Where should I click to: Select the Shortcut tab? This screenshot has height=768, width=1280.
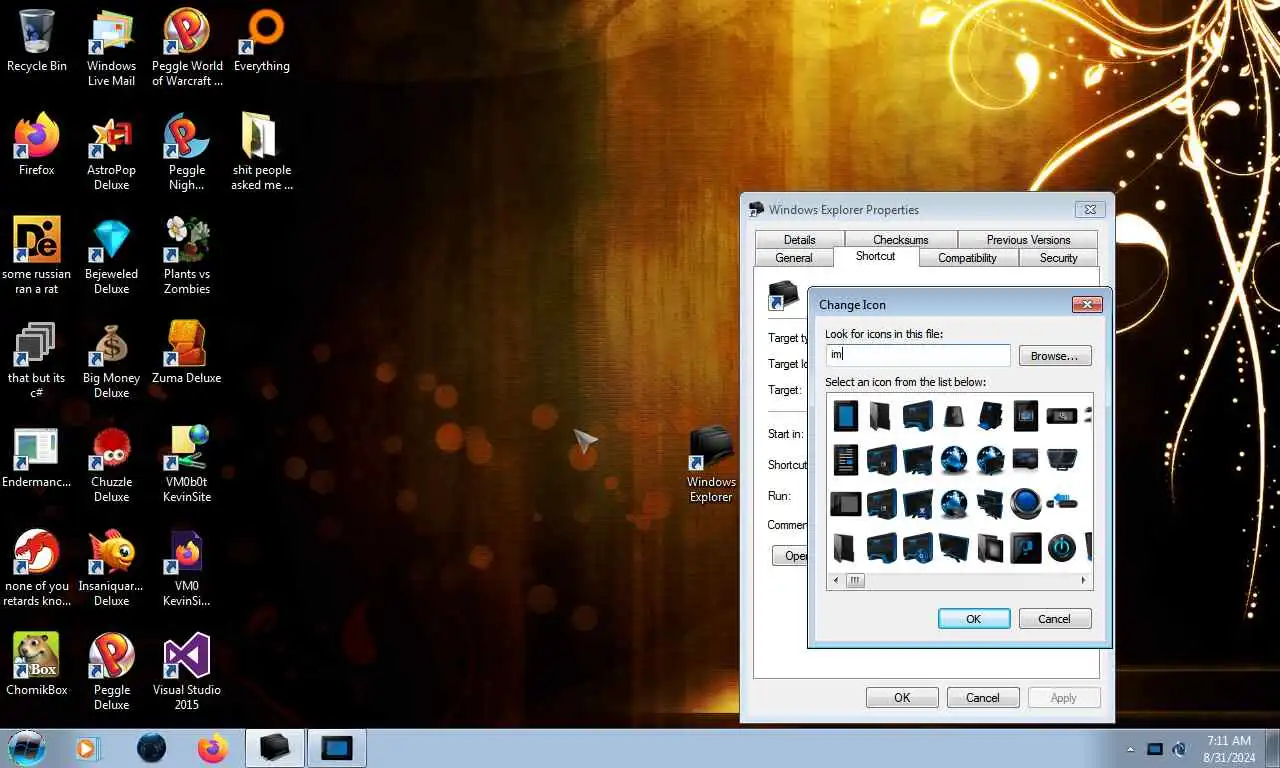click(x=875, y=256)
